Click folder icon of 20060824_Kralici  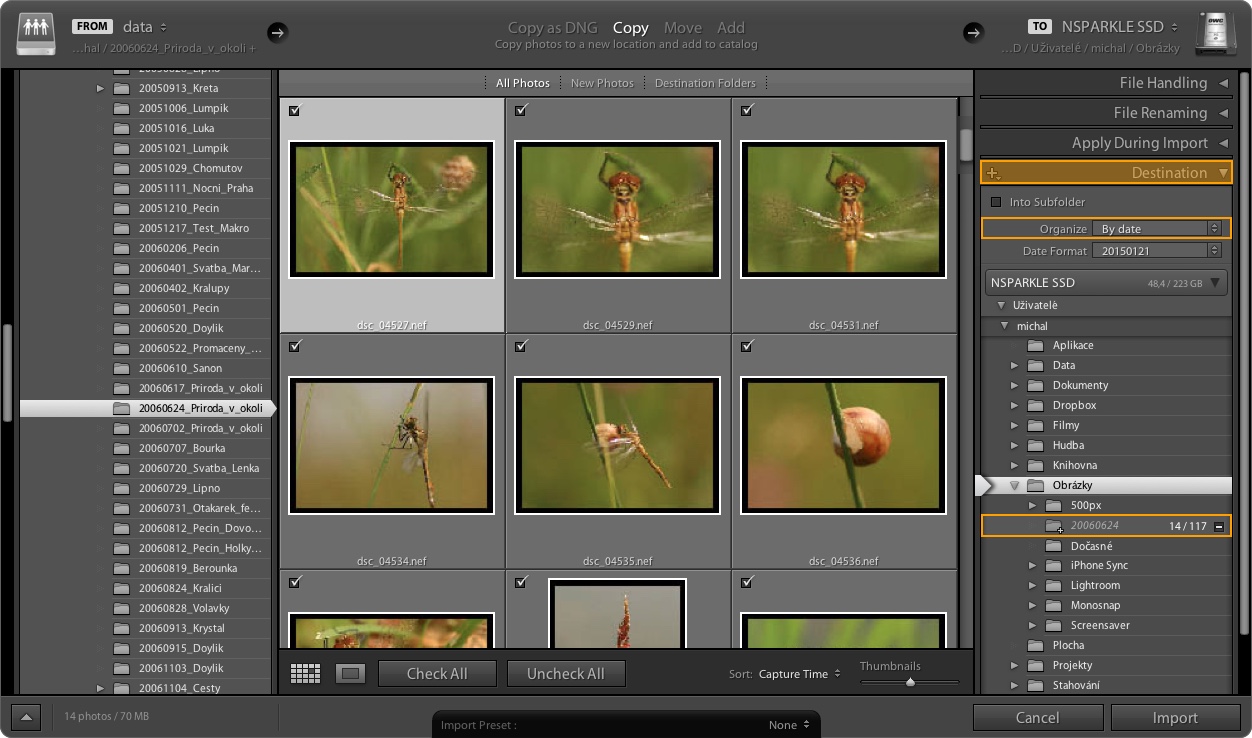122,588
